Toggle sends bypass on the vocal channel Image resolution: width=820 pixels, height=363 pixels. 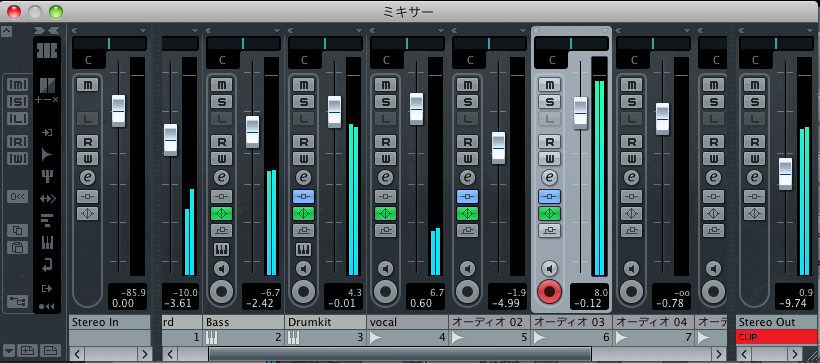coord(385,230)
